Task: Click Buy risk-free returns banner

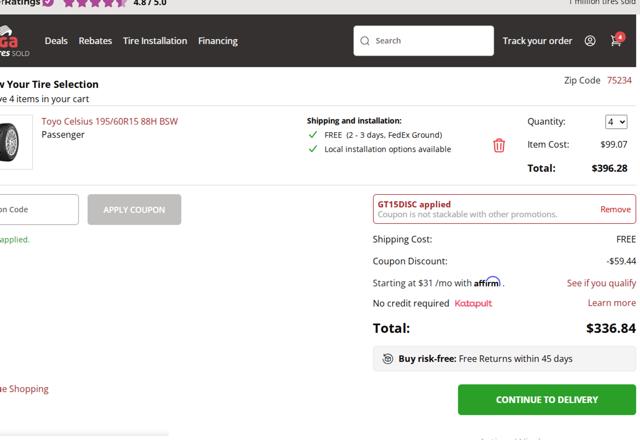Action: 504,359
